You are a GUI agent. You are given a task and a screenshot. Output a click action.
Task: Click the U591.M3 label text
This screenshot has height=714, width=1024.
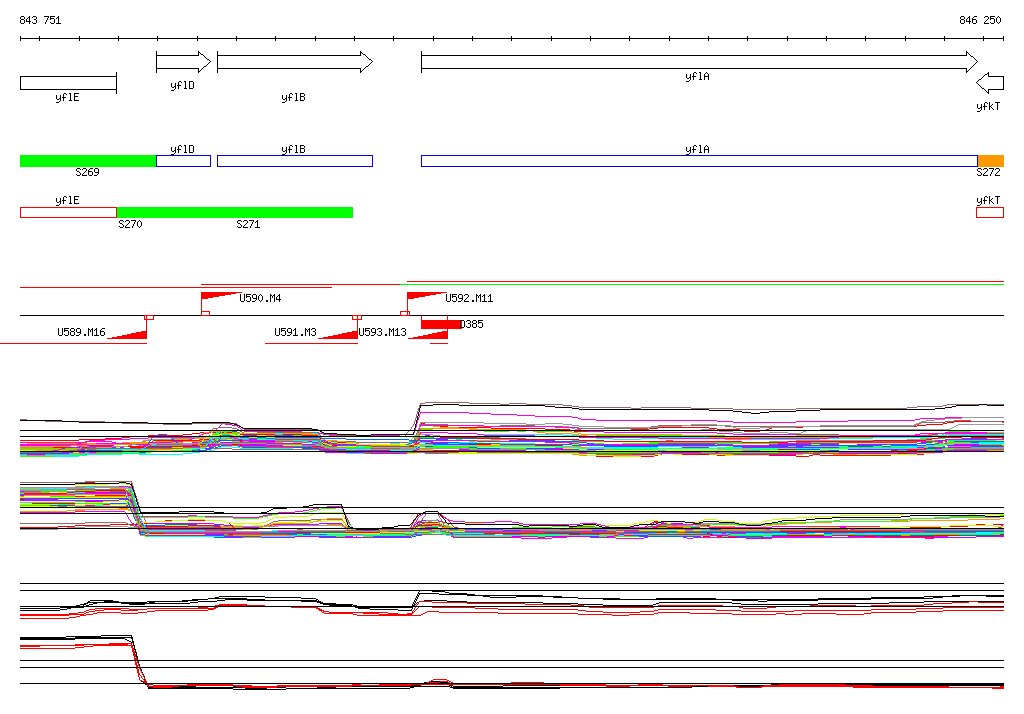(295, 333)
